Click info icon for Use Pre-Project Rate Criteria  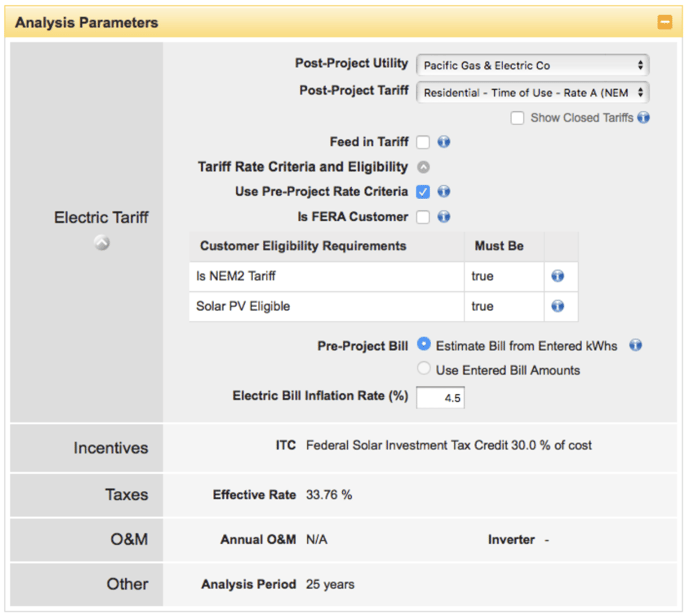pos(444,192)
